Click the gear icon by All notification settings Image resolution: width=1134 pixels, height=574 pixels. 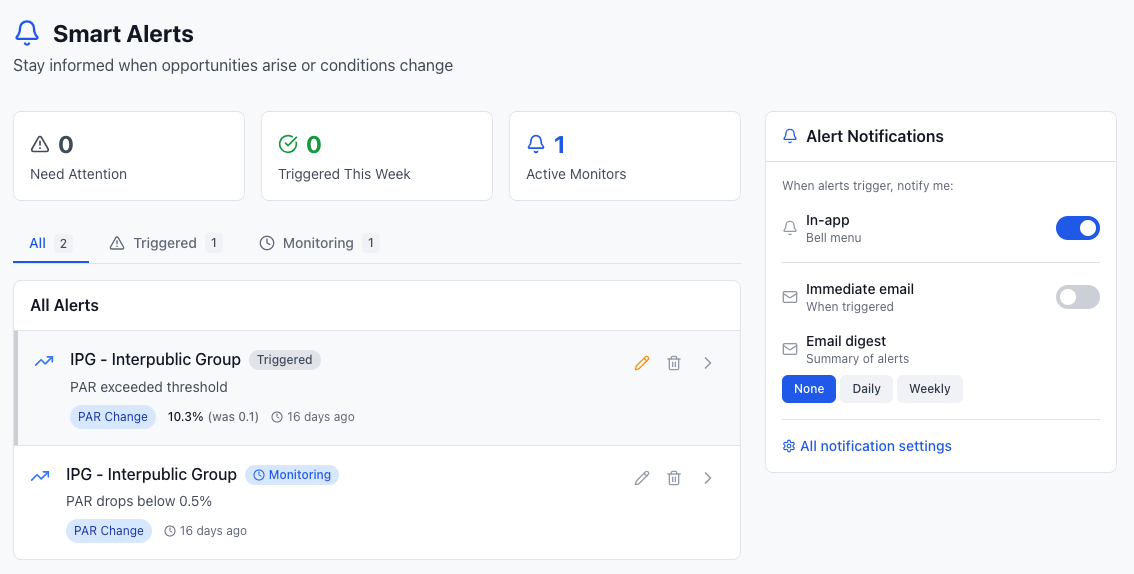[x=789, y=446]
